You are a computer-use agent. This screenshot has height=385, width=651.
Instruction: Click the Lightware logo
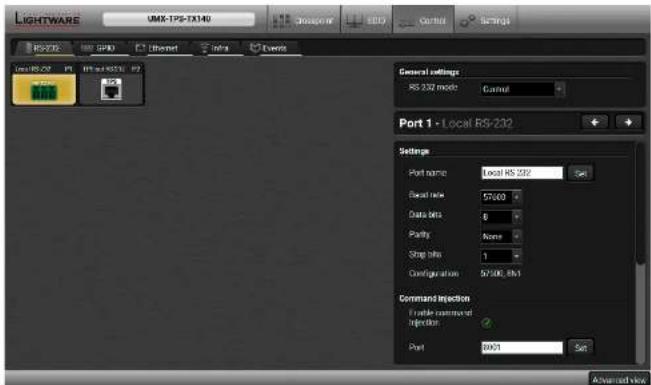47,19
